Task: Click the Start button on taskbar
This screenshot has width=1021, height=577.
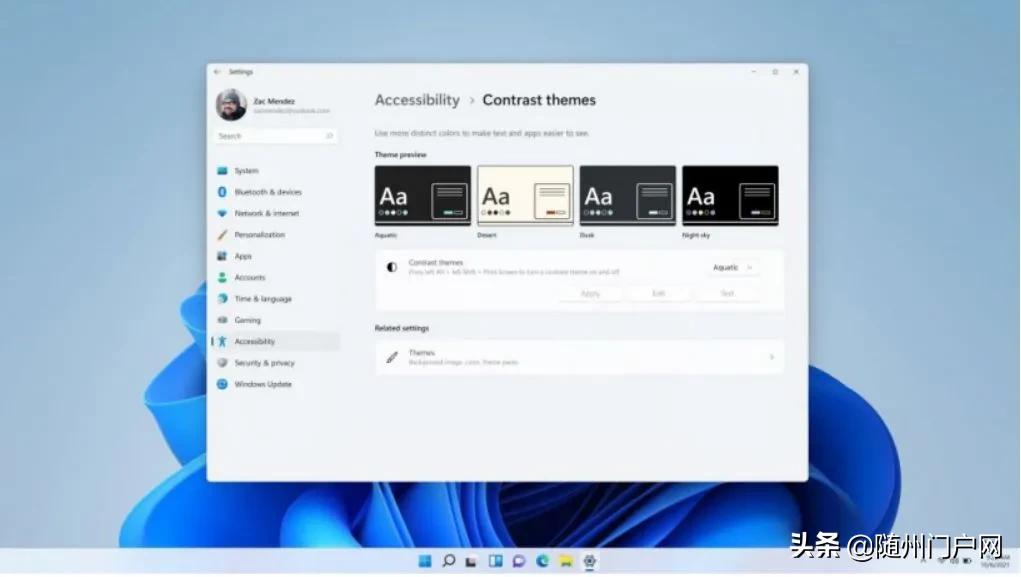Action: (425, 560)
